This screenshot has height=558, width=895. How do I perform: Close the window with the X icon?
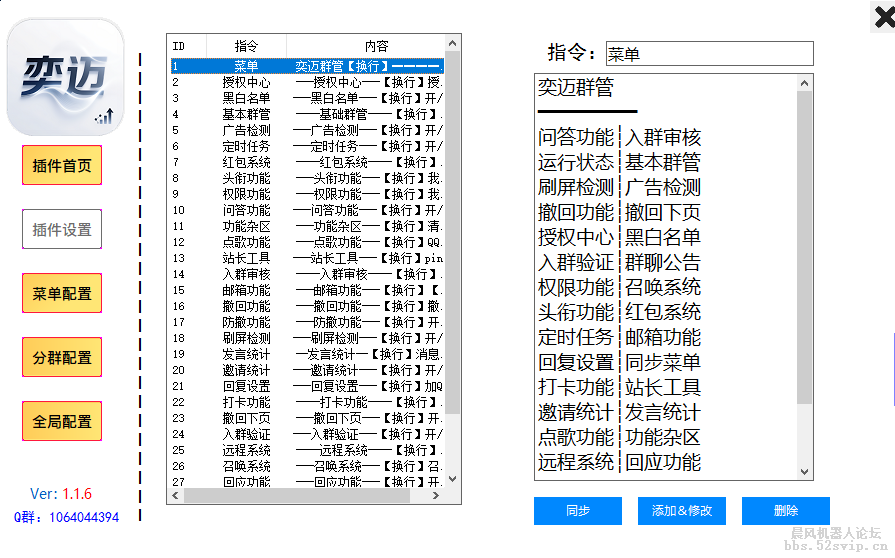(x=884, y=16)
